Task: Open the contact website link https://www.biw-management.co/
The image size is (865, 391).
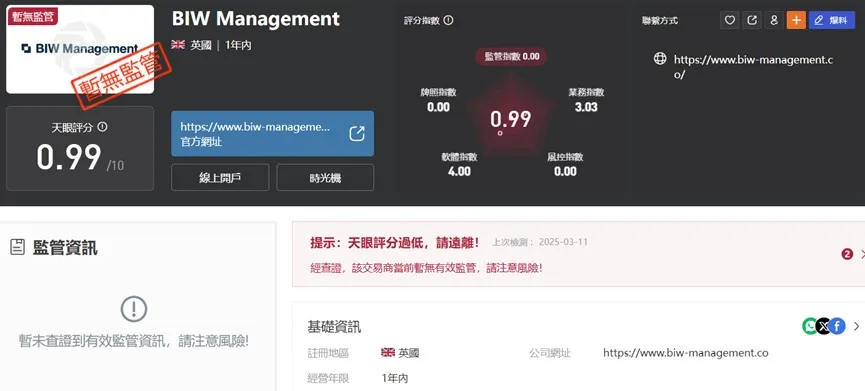Action: pyautogui.click(x=753, y=67)
